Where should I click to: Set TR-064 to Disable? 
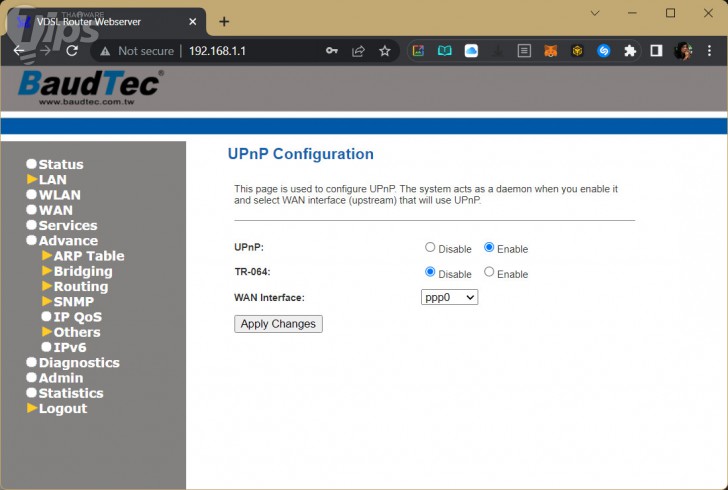(430, 272)
